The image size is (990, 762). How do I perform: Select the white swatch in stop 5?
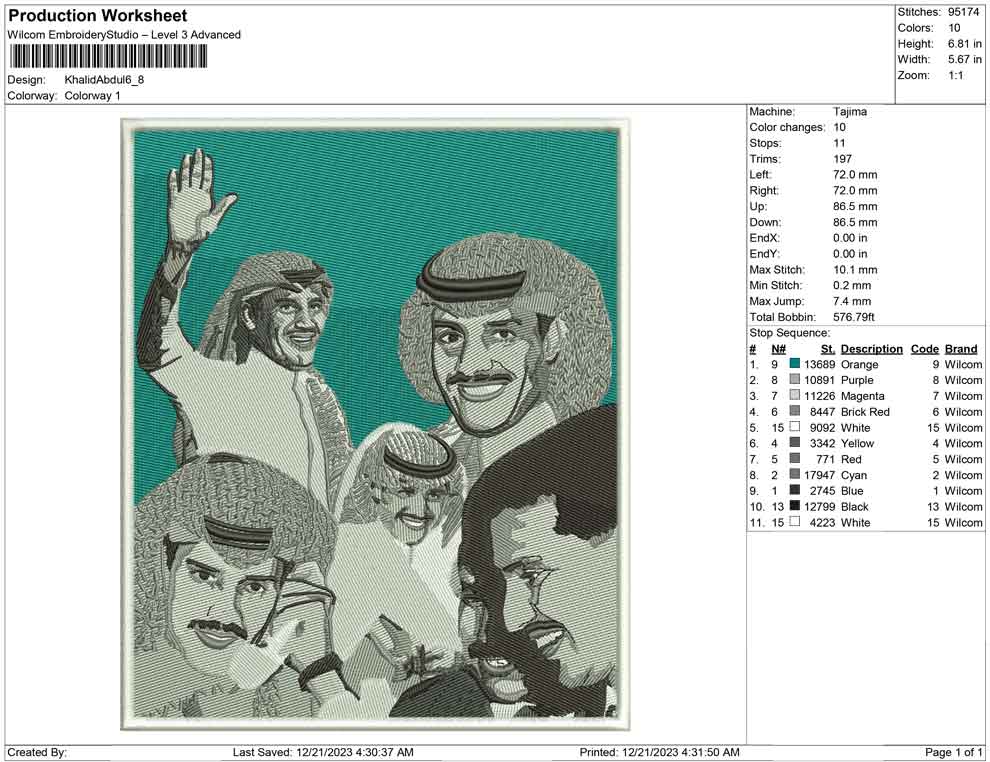(794, 428)
